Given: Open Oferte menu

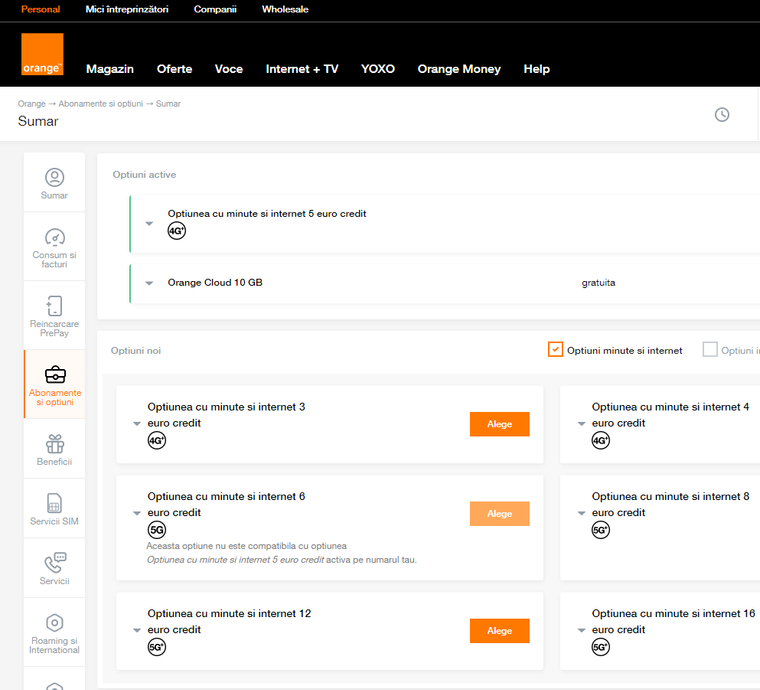Looking at the screenshot, I should [x=174, y=69].
